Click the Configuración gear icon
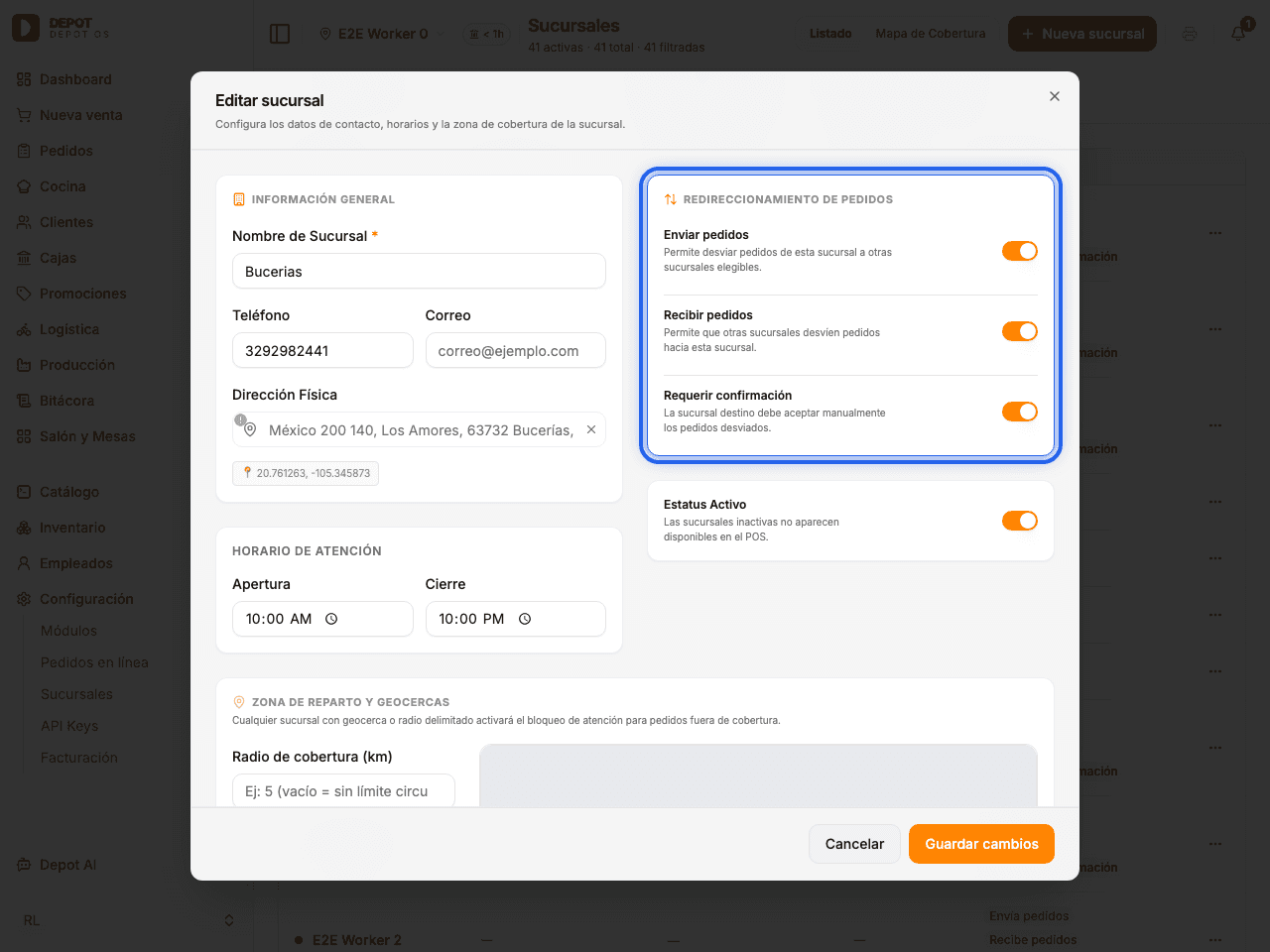The image size is (1270, 952). coord(24,599)
